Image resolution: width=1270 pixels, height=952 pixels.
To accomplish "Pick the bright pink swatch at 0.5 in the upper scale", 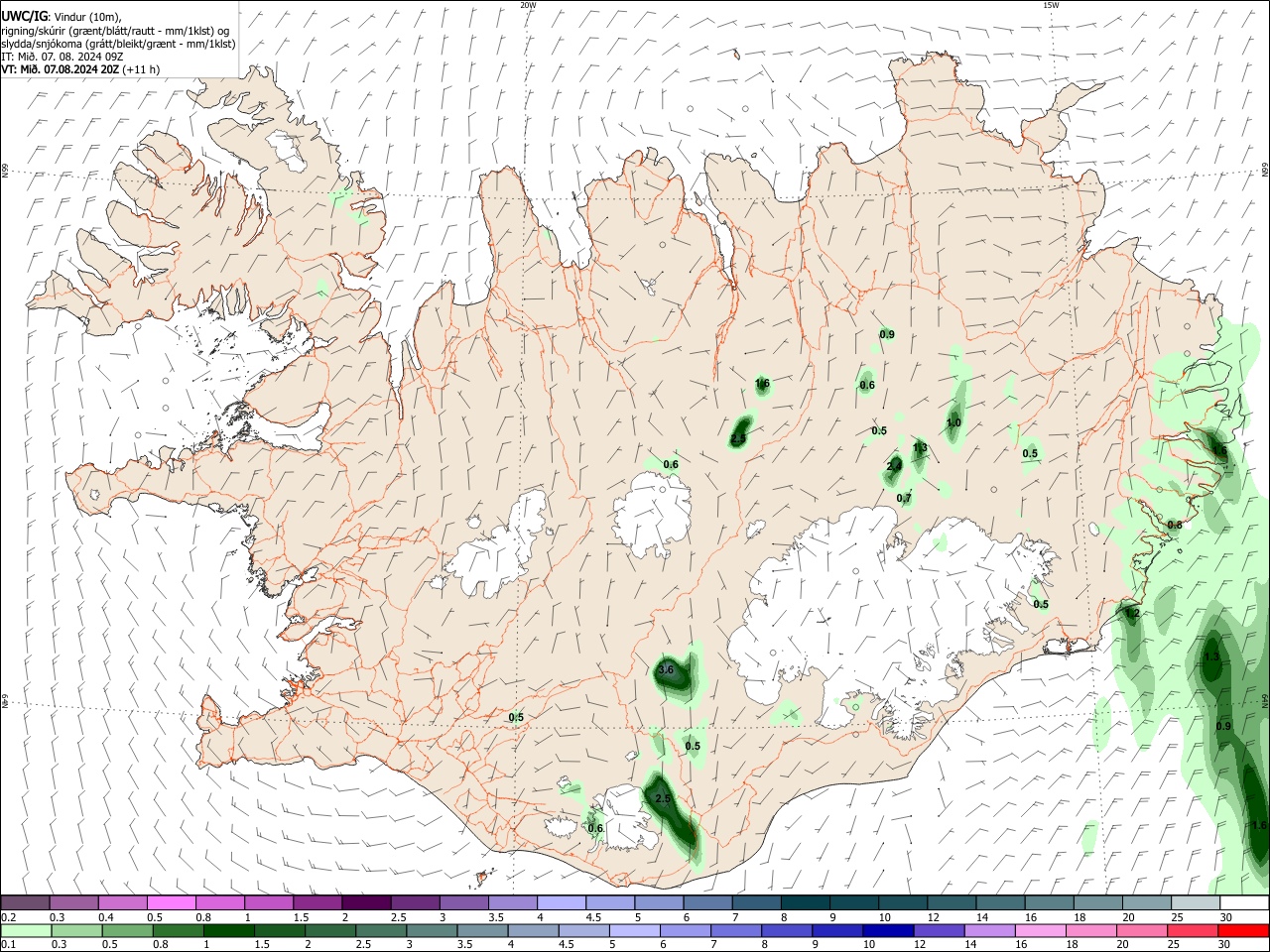I will (x=172, y=903).
